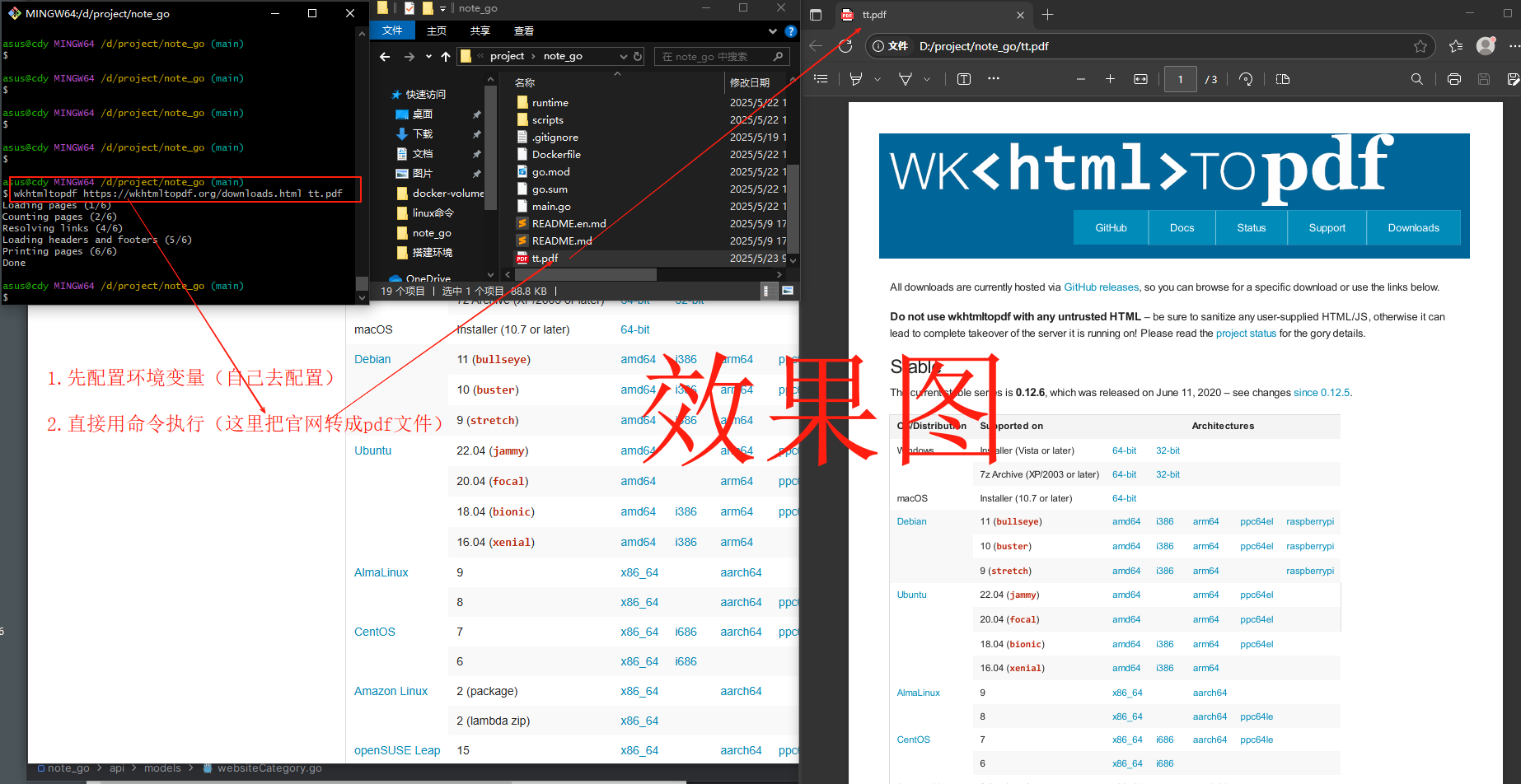1521x784 pixels.
Task: Add tt.pdf page to favorites star
Action: click(1420, 46)
